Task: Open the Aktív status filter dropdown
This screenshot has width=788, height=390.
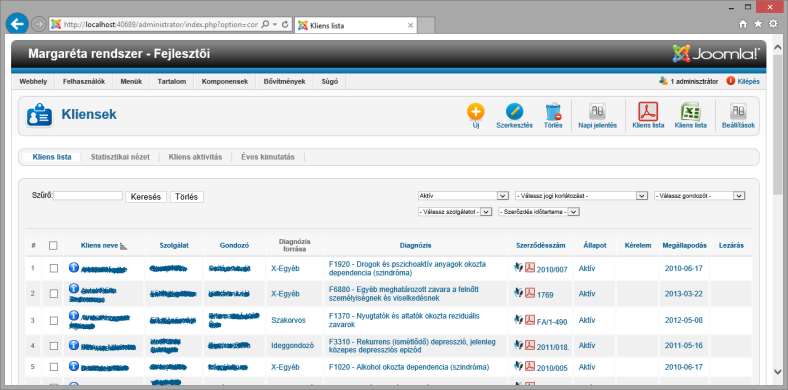Action: point(463,196)
